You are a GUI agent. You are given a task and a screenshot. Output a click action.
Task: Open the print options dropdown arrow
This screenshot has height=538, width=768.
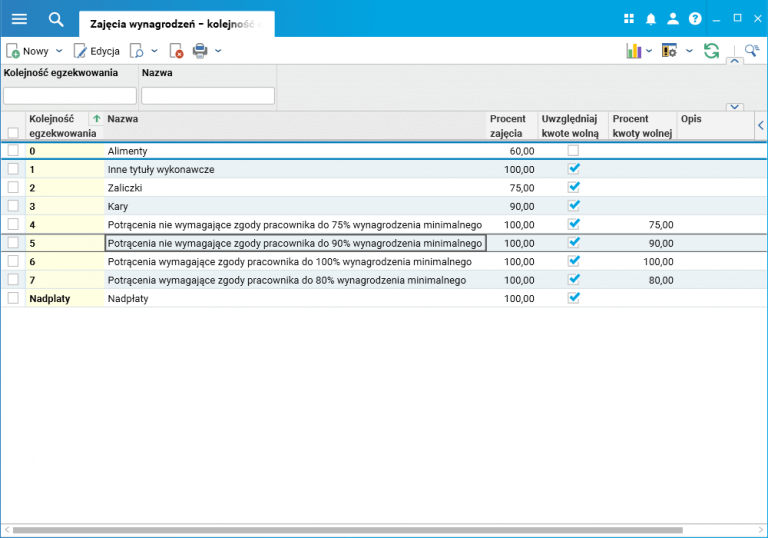click(218, 51)
